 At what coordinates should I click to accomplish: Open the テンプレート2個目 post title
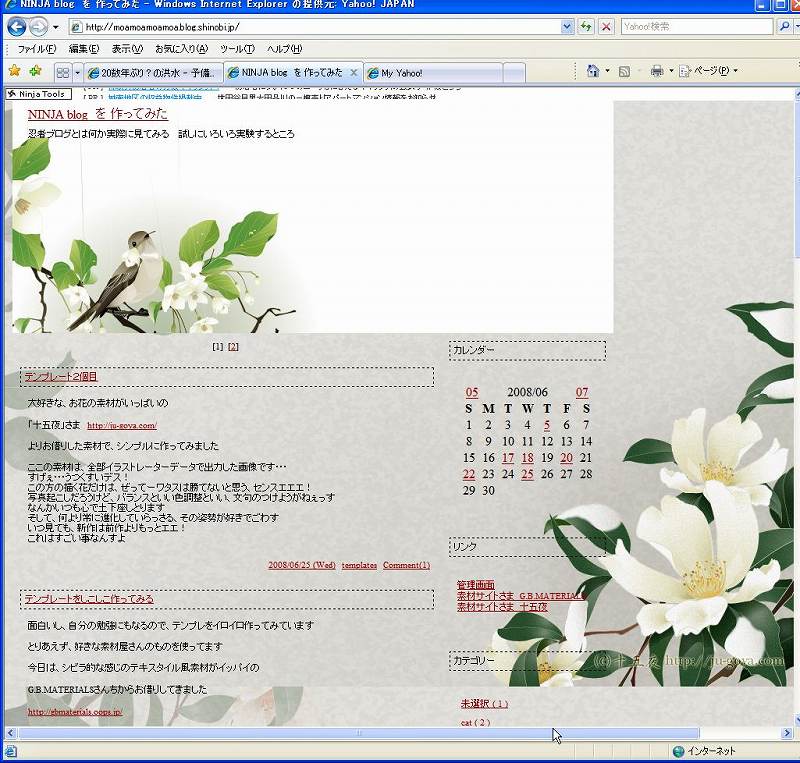tap(61, 377)
